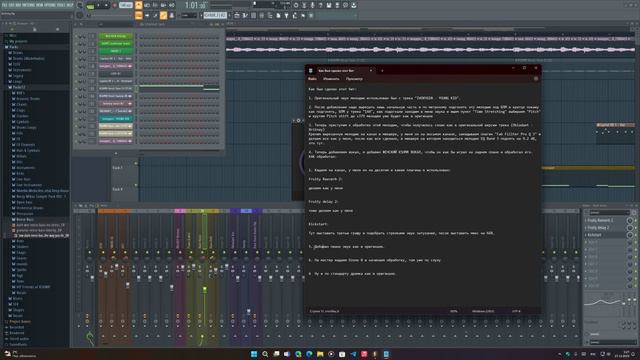Open File Explorer from the taskbar
Image resolution: width=640 pixels, height=360 pixels.
click(x=320, y=354)
